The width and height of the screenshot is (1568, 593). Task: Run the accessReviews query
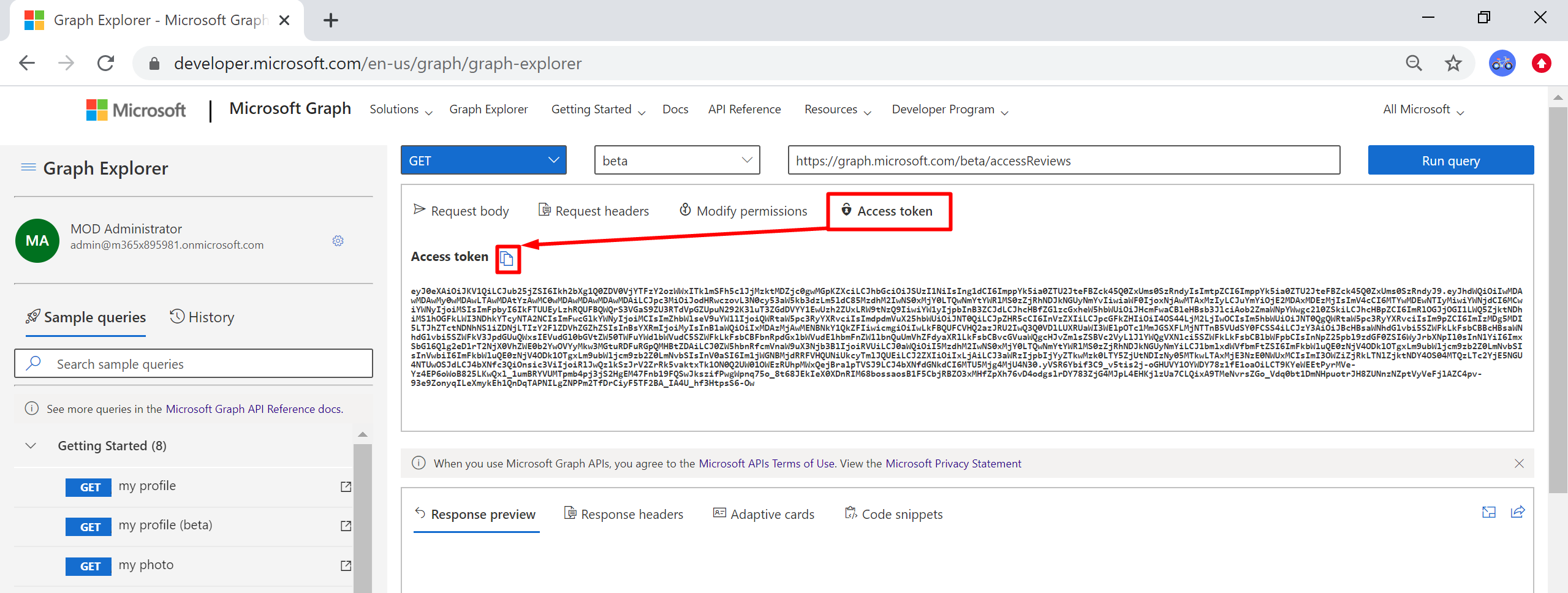click(1450, 160)
